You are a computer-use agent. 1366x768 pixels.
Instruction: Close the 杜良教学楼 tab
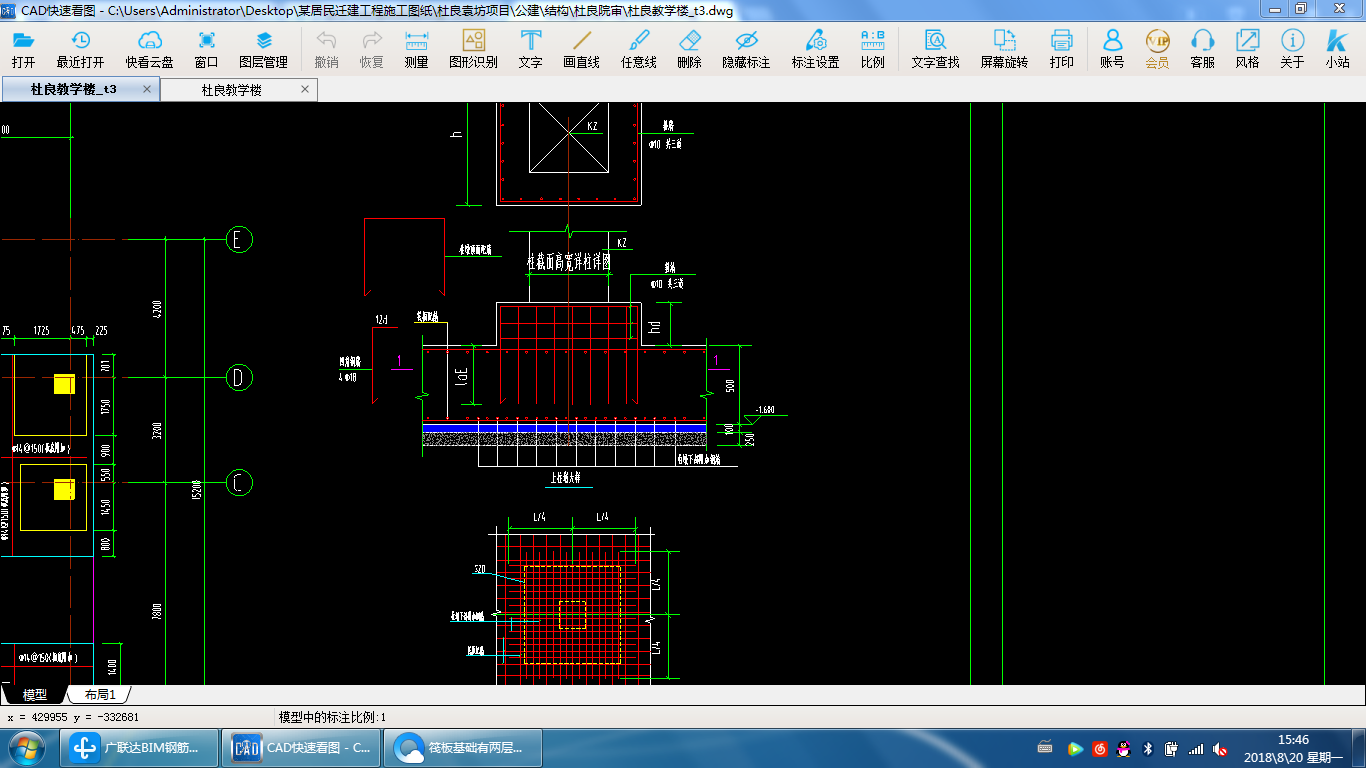coord(305,89)
